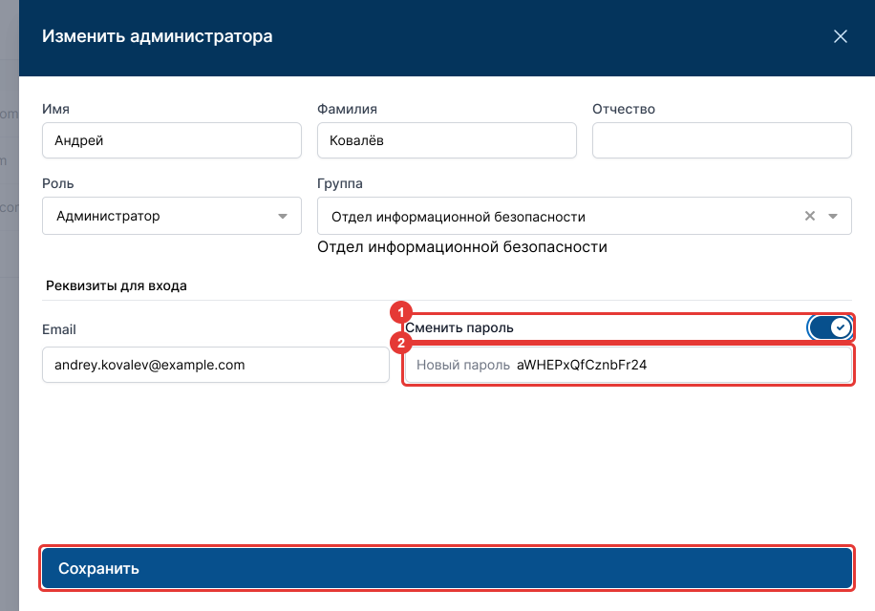Click the Отчество field label
The height and width of the screenshot is (611, 875).
(x=623, y=109)
